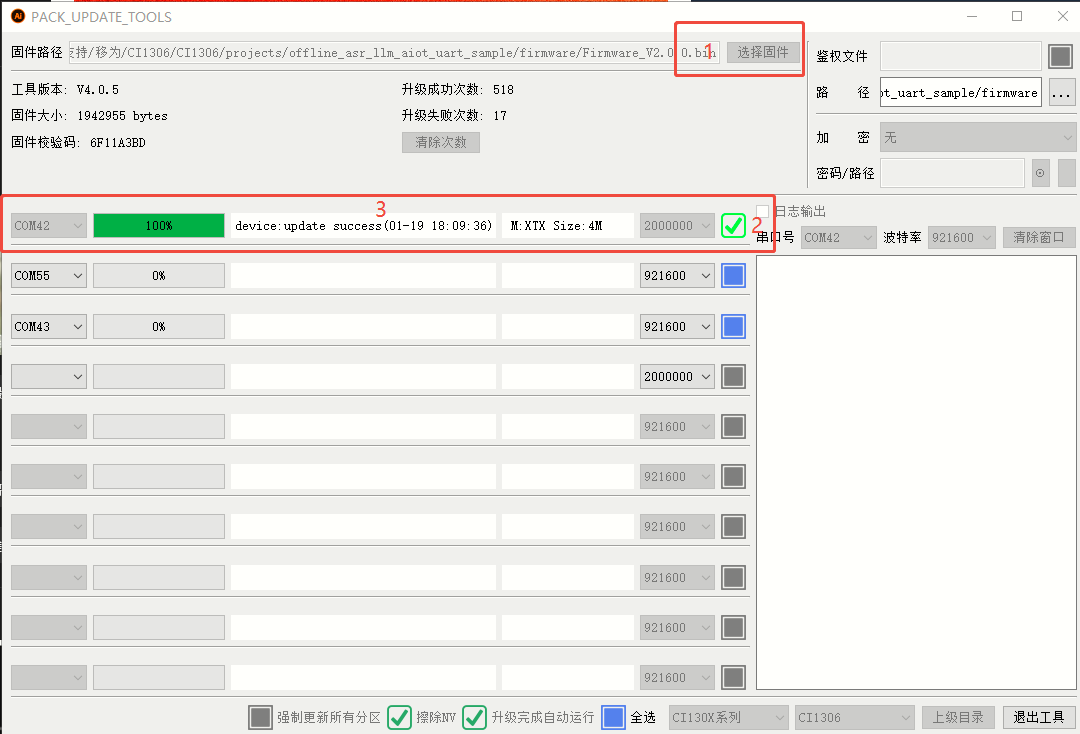Open the CI1306 chip model dropdown
1080x734 pixels.
(854, 717)
